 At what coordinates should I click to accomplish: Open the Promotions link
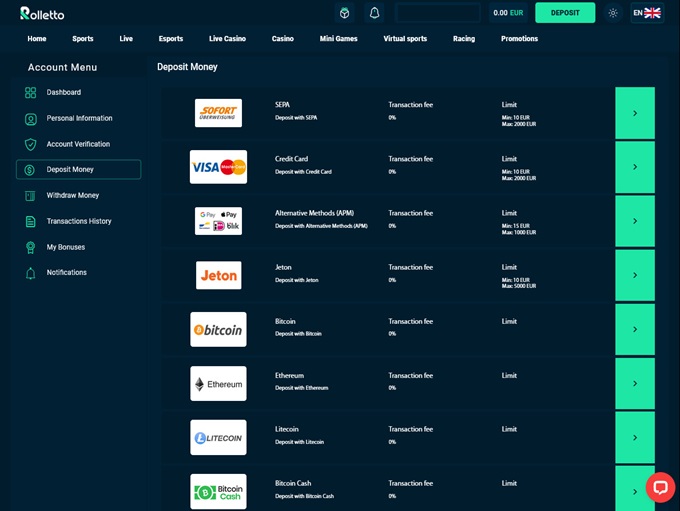[x=519, y=39]
